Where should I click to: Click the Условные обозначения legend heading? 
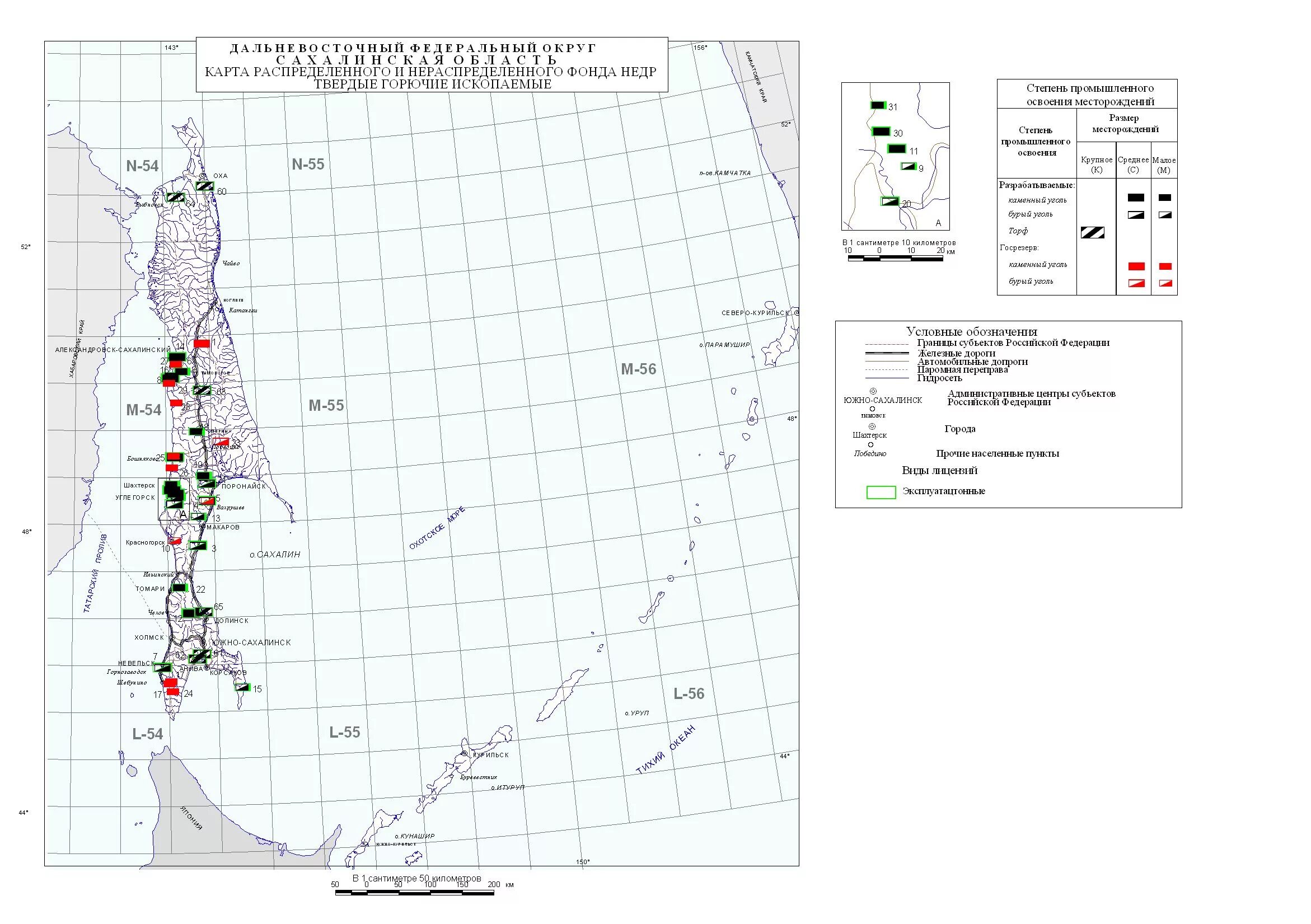point(971,331)
